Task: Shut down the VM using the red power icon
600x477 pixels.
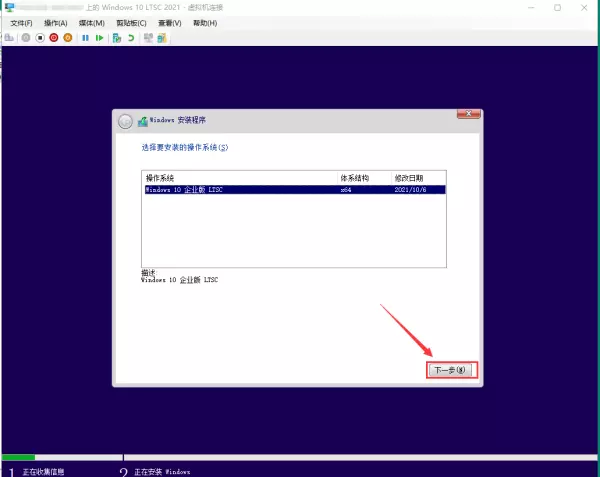Action: [x=54, y=38]
